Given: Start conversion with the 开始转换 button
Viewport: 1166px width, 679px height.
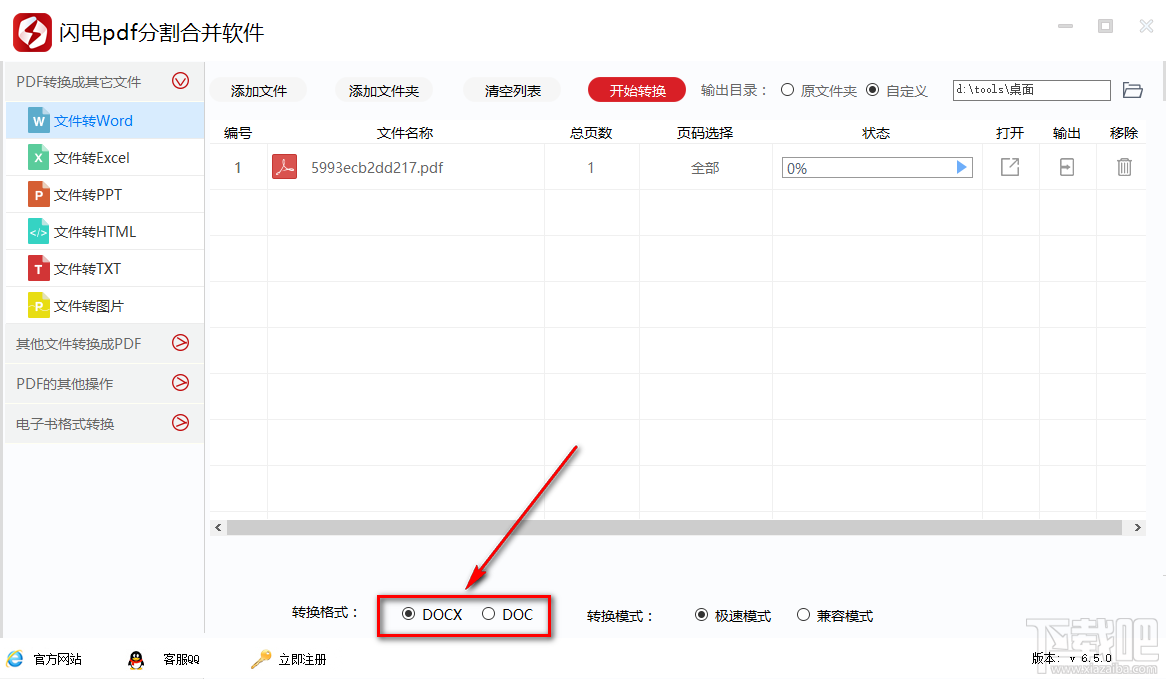Looking at the screenshot, I should (636, 89).
